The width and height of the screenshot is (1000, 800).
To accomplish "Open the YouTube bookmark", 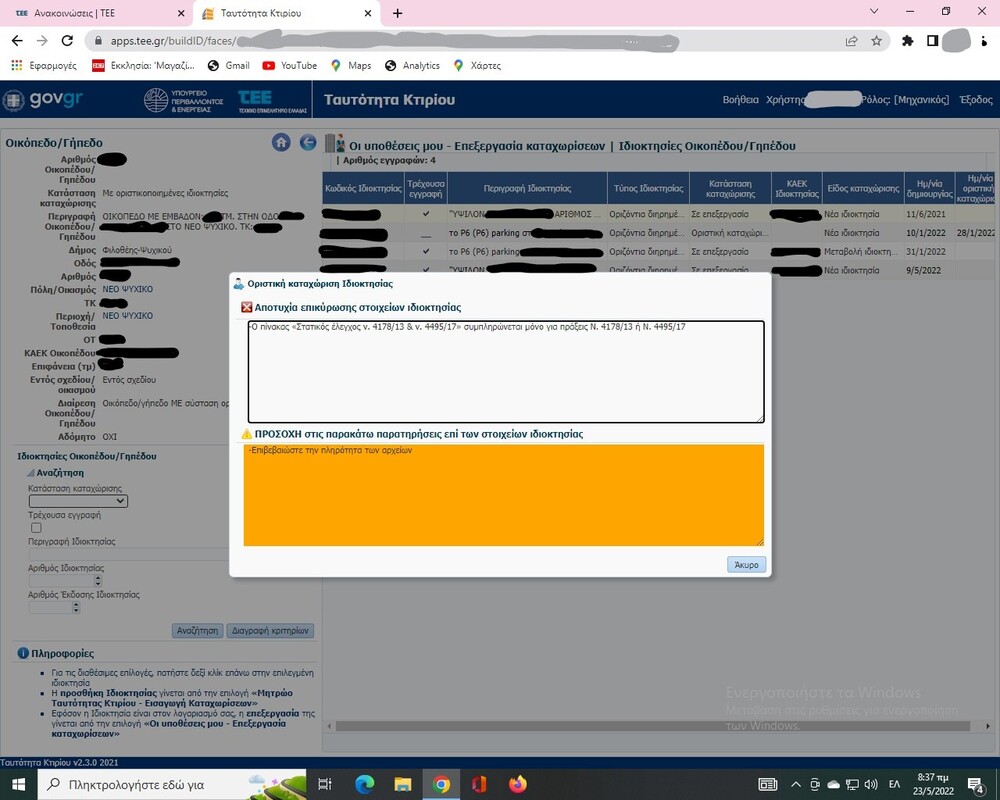I will 289,65.
